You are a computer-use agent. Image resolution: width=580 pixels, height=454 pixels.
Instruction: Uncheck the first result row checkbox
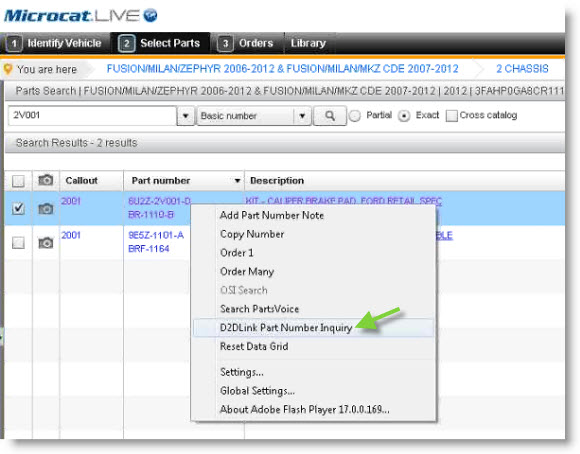(18, 209)
